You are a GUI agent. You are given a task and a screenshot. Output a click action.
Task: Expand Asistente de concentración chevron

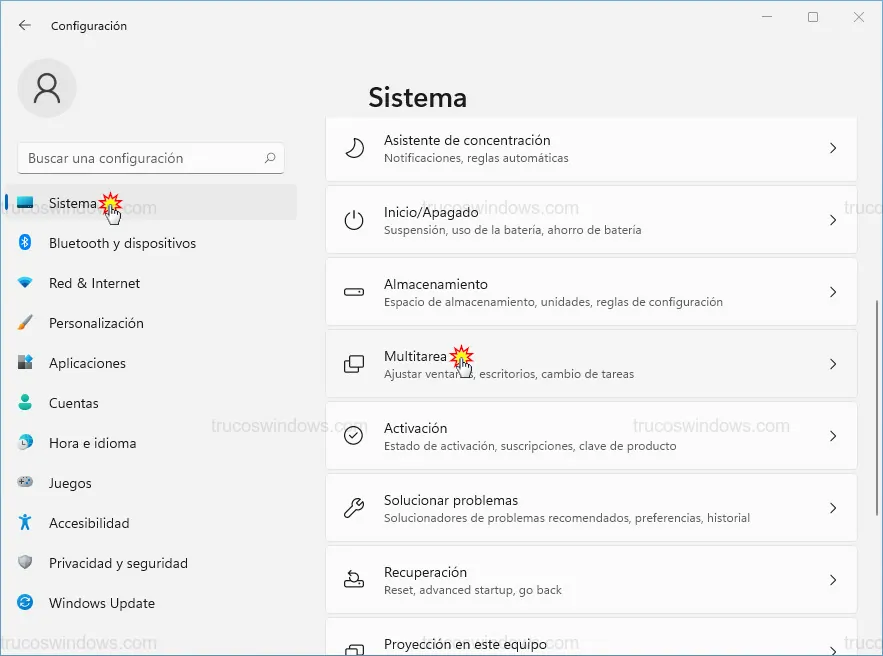click(x=832, y=148)
